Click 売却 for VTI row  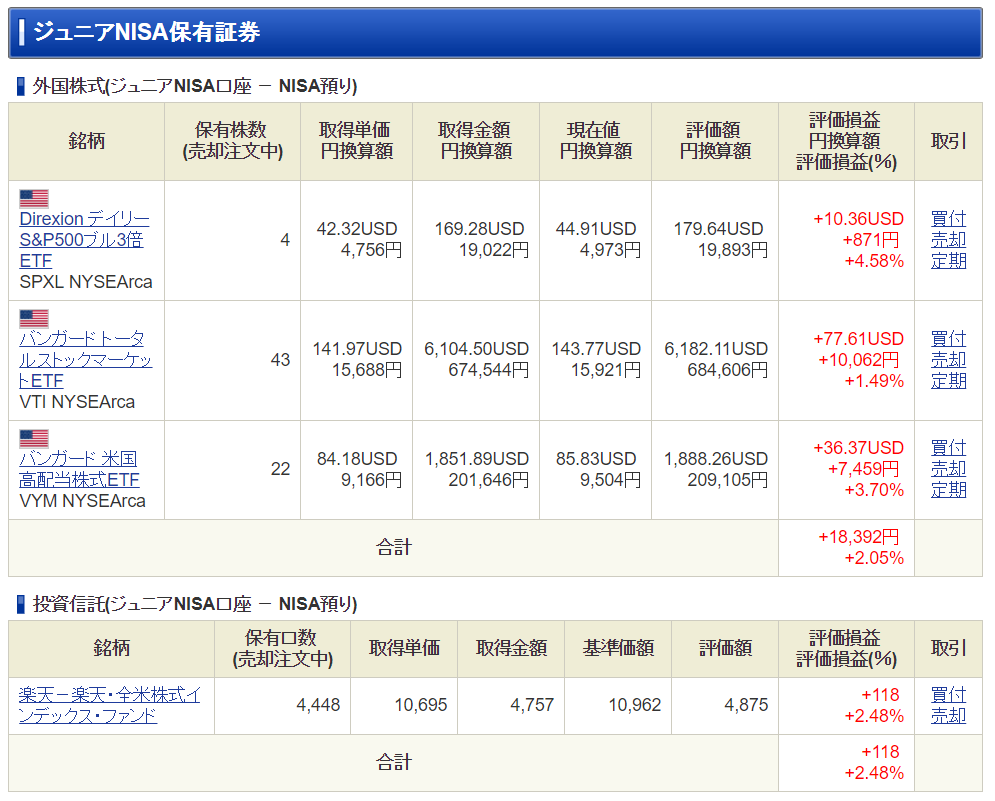(x=948, y=360)
